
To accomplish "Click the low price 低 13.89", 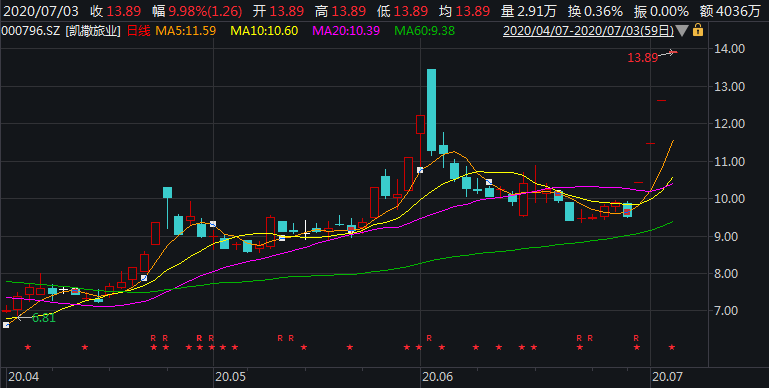I will pos(402,11).
